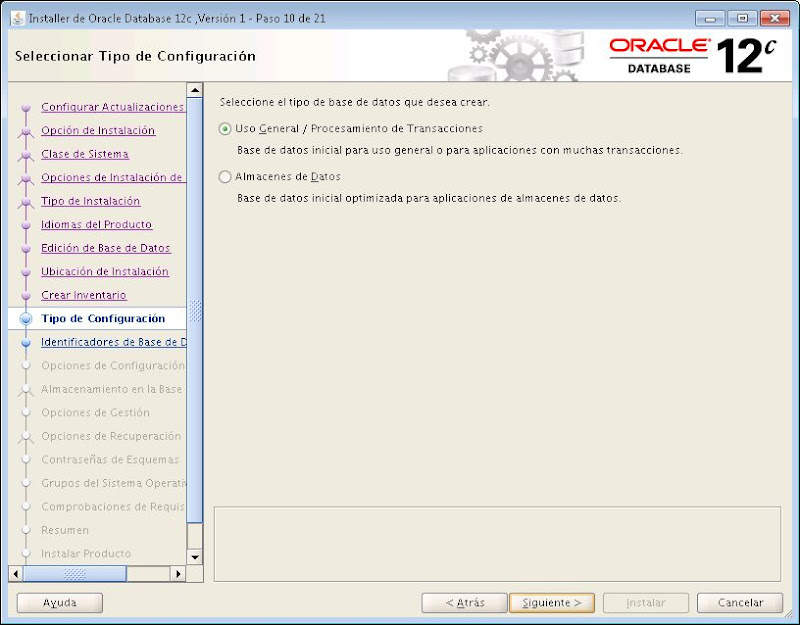
Task: Click the step bullet beside Crear Inventario
Action: point(26,295)
